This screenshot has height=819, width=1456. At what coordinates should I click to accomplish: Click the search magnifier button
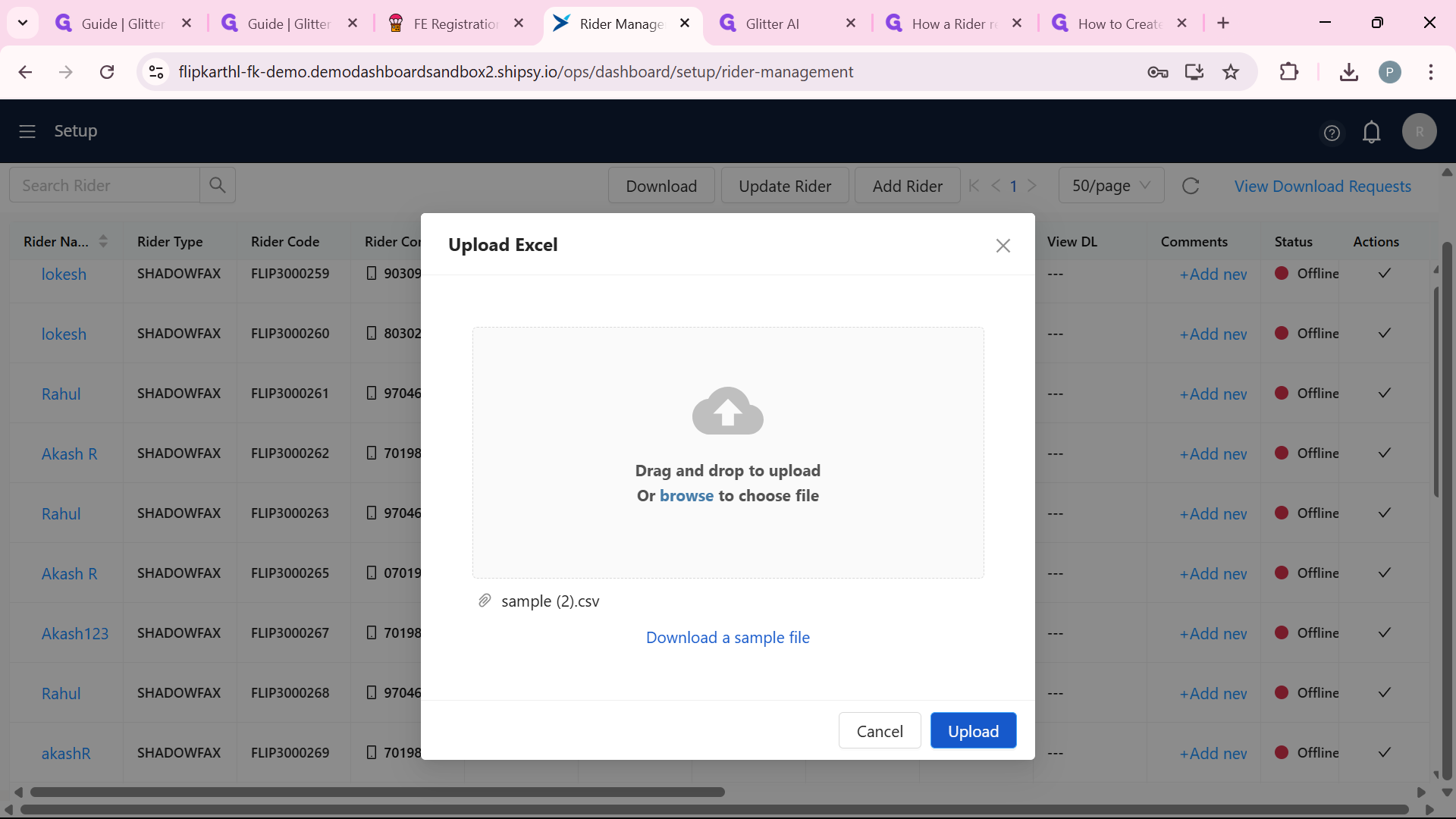click(218, 186)
